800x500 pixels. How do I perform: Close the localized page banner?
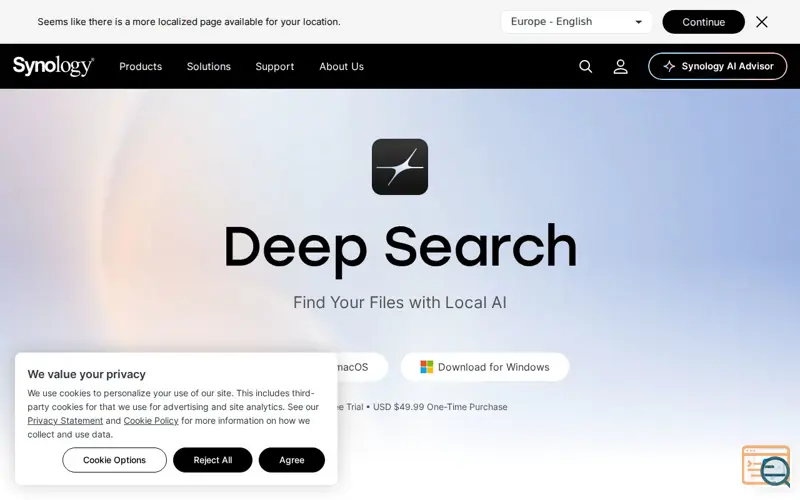point(762,22)
